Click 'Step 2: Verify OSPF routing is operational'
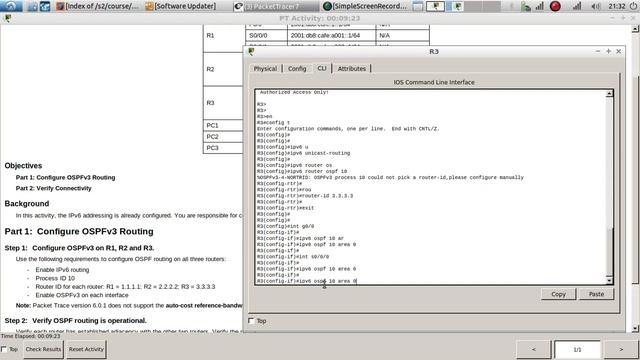 coord(76,320)
